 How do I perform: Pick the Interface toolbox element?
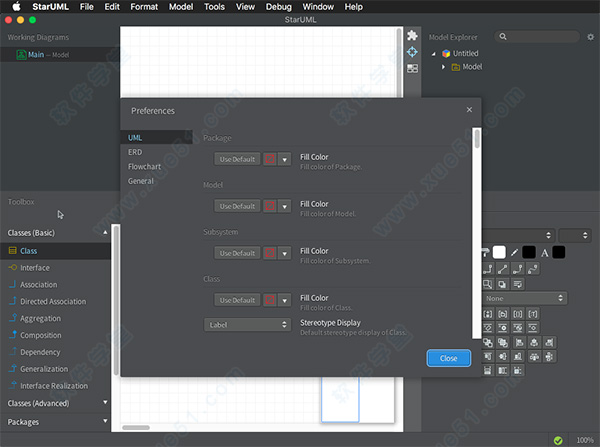tap(34, 268)
